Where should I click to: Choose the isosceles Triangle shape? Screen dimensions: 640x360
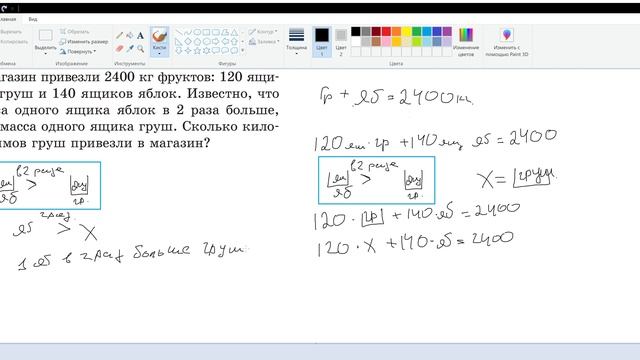point(234,32)
